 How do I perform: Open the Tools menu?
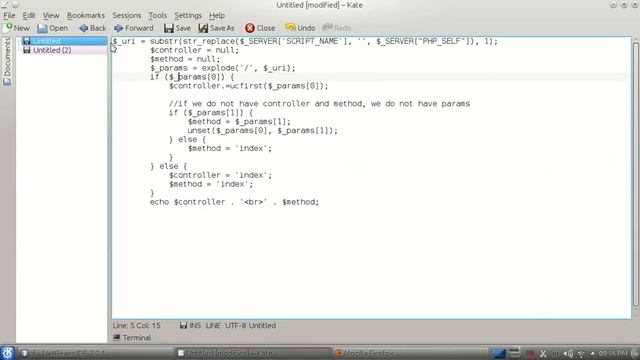pos(157,16)
